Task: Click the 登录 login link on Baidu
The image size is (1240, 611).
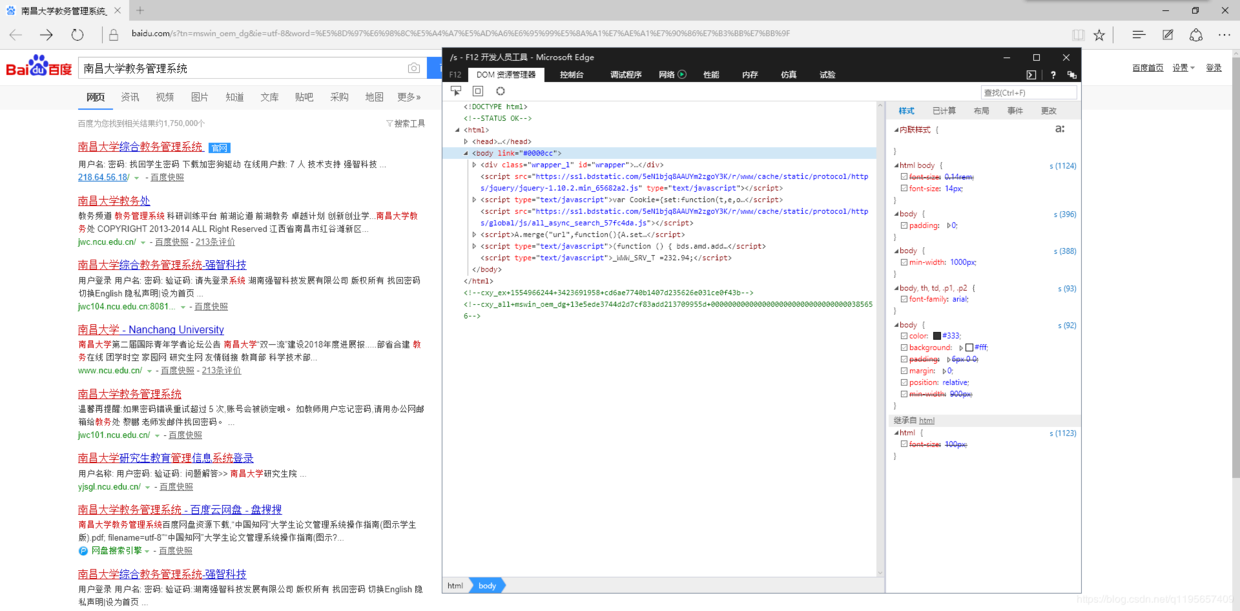Action: [x=1214, y=68]
